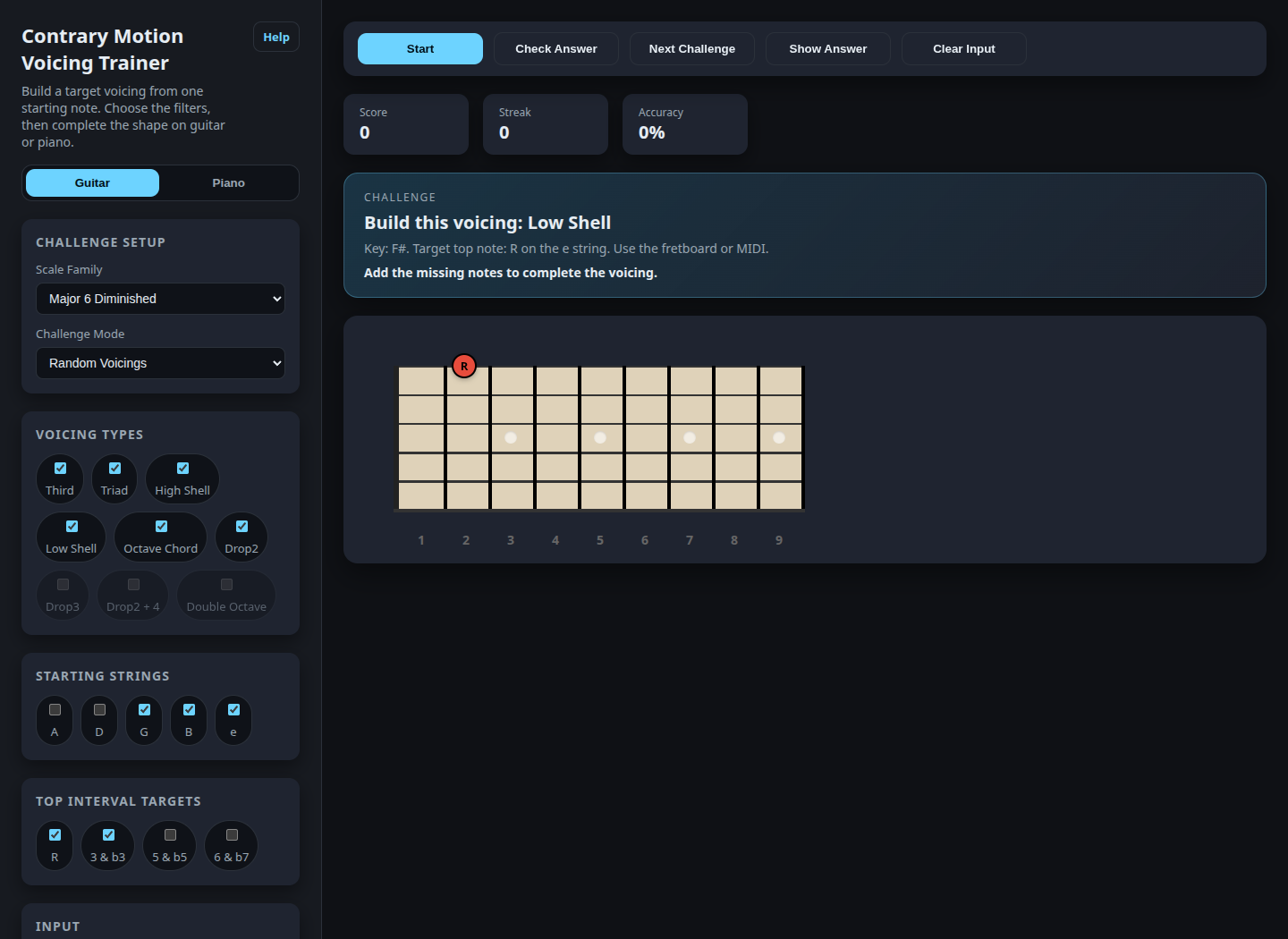The width and height of the screenshot is (1288, 939).
Task: Click the Start button
Action: pyautogui.click(x=420, y=48)
